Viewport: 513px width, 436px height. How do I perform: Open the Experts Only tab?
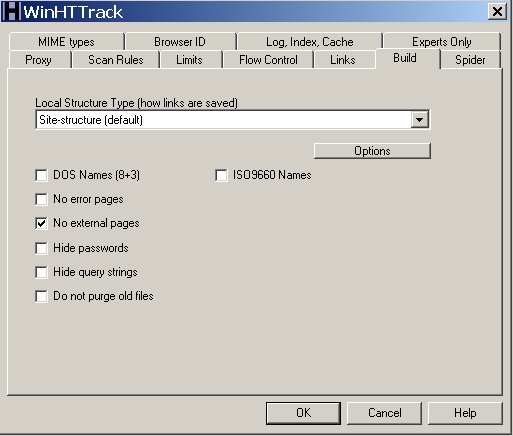coord(442,42)
